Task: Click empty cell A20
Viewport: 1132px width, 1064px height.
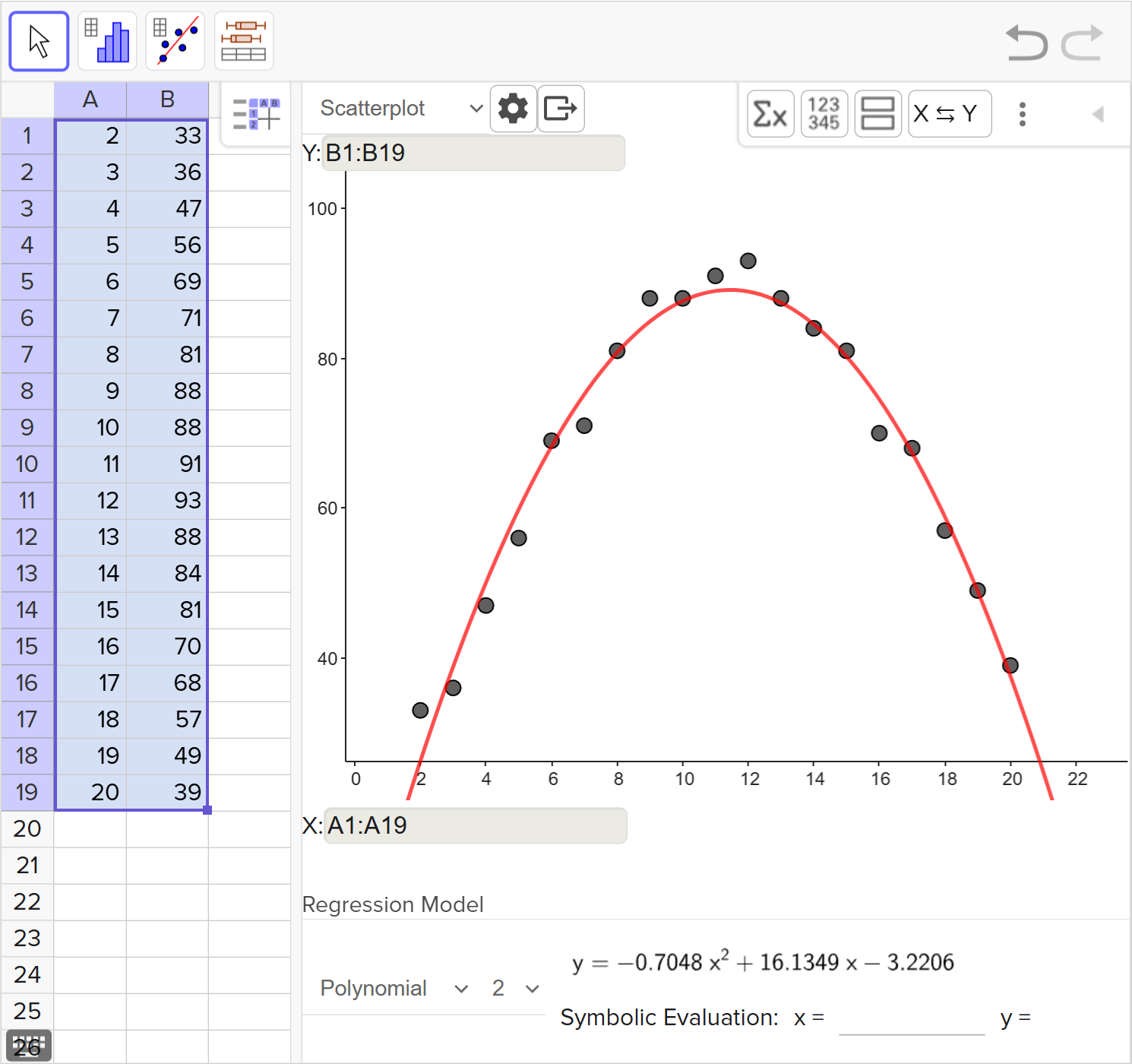Action: pos(90,829)
